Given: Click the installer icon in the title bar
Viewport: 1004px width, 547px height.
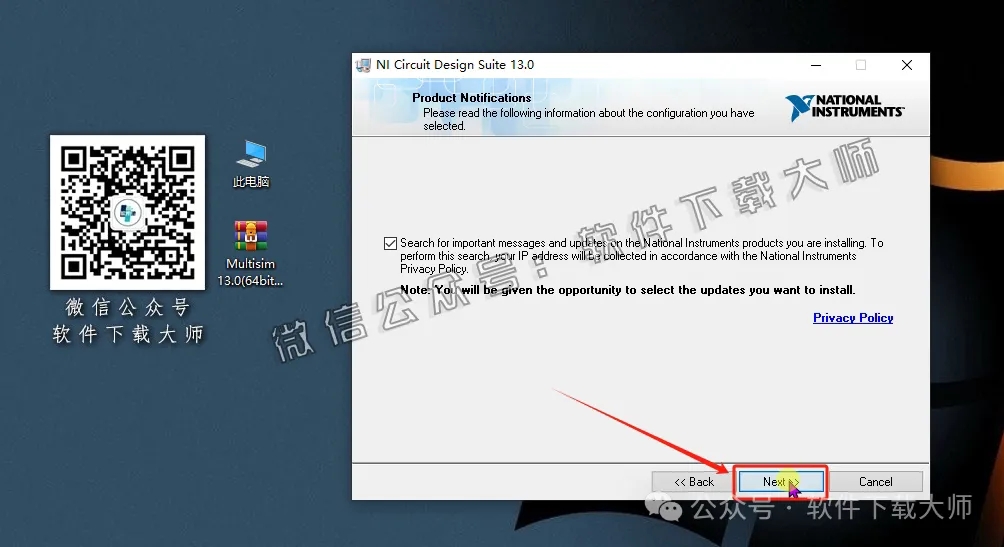Looking at the screenshot, I should point(364,65).
